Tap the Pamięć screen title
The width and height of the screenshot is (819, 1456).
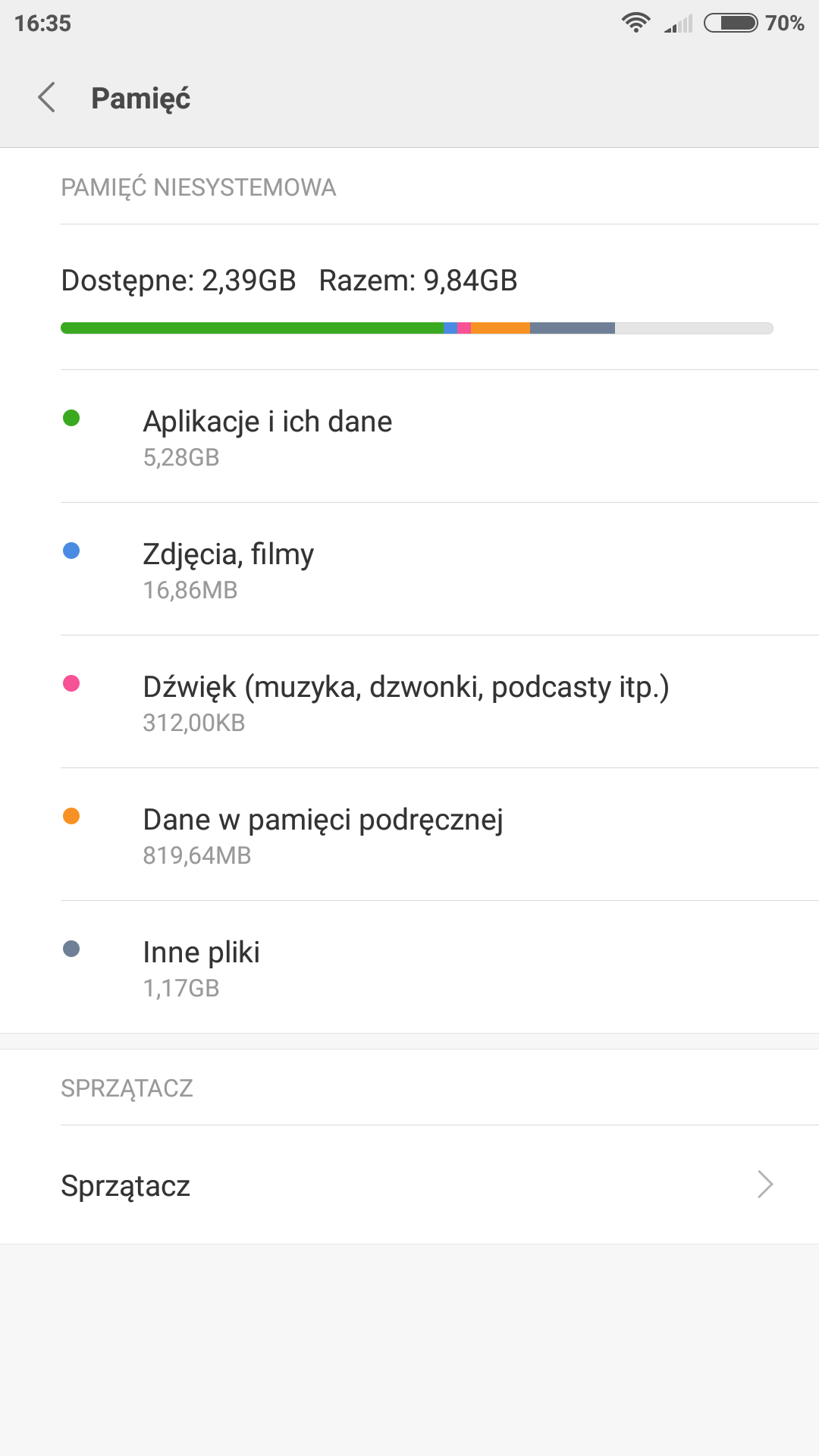click(x=140, y=99)
